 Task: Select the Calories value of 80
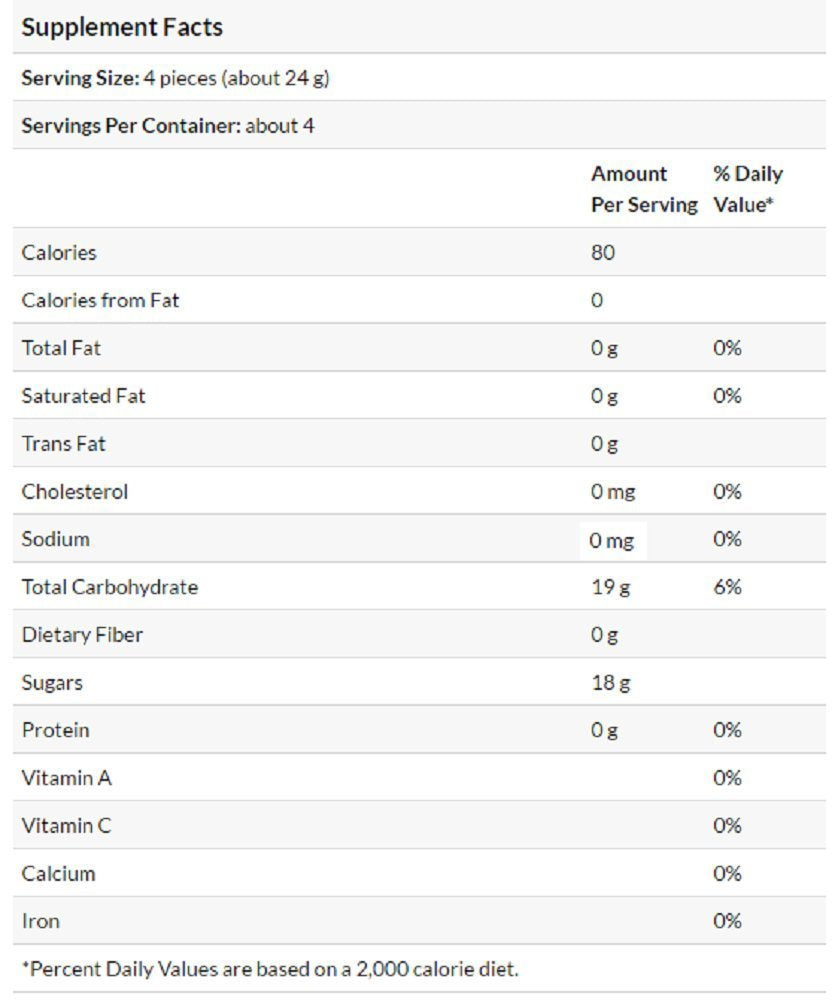(x=602, y=252)
